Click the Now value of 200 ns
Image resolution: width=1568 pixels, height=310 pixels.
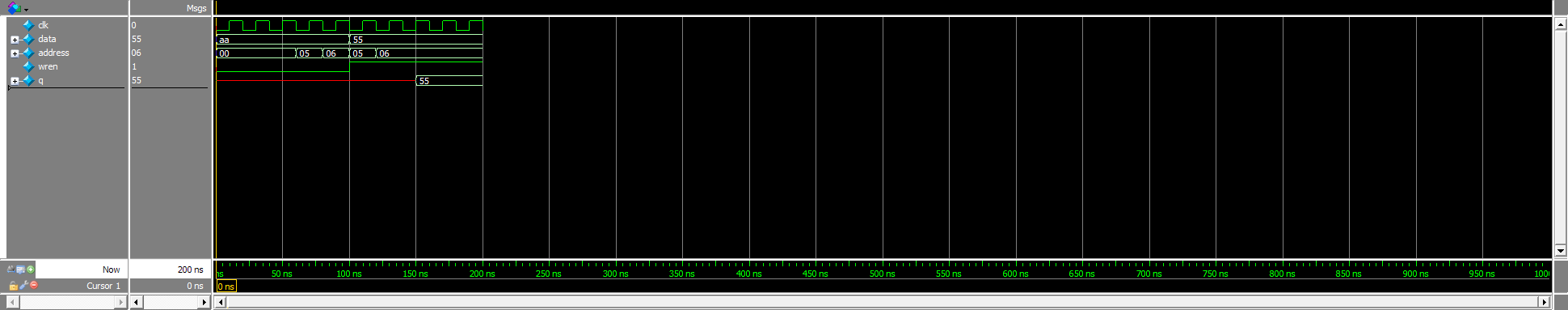tap(190, 270)
